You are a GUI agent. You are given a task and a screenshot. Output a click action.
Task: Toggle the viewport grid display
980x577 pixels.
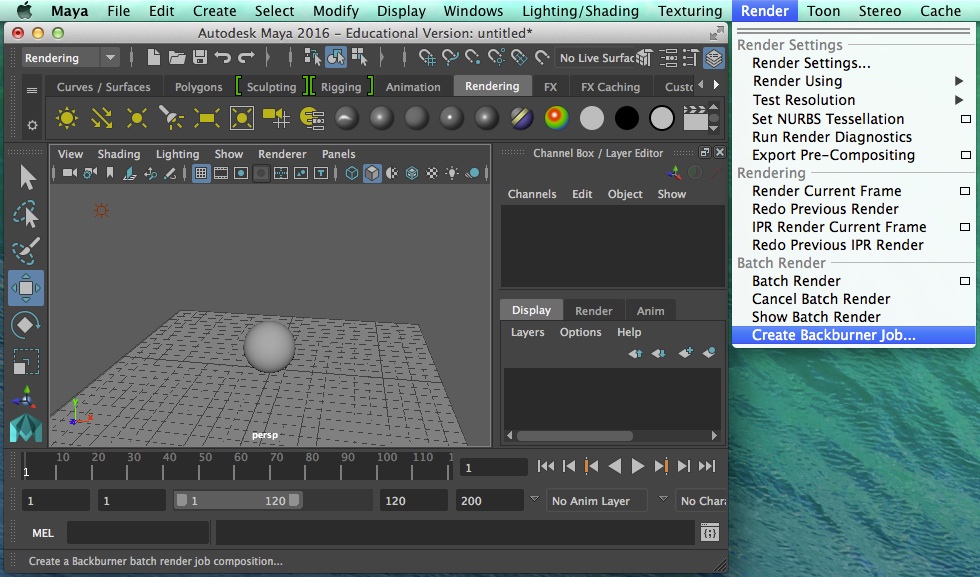coord(201,173)
